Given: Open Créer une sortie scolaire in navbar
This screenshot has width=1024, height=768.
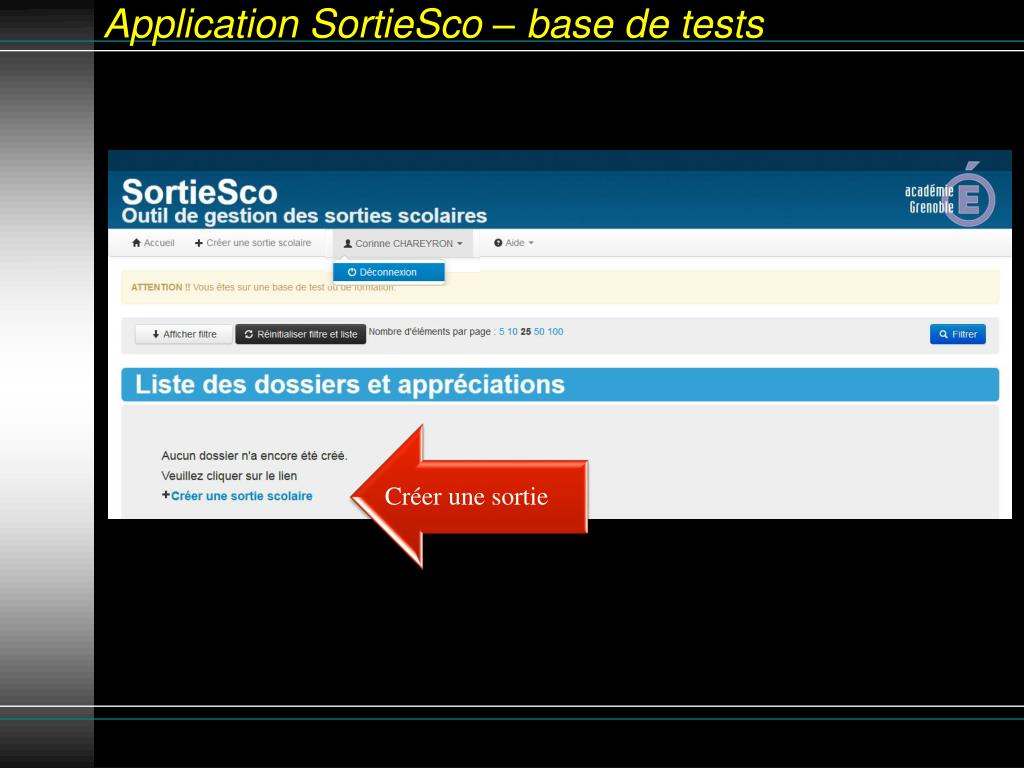Looking at the screenshot, I should click(x=253, y=243).
